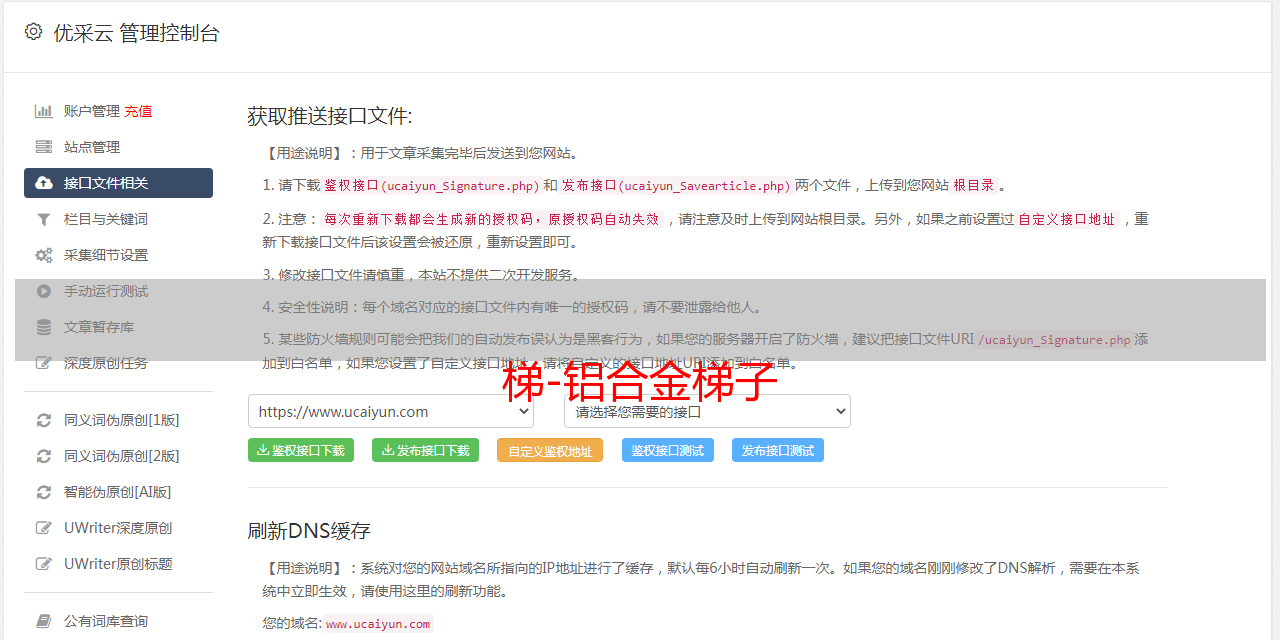The height and width of the screenshot is (640, 1280).
Task: Open UWriter深度原创 sidebar entry
Action: (118, 528)
